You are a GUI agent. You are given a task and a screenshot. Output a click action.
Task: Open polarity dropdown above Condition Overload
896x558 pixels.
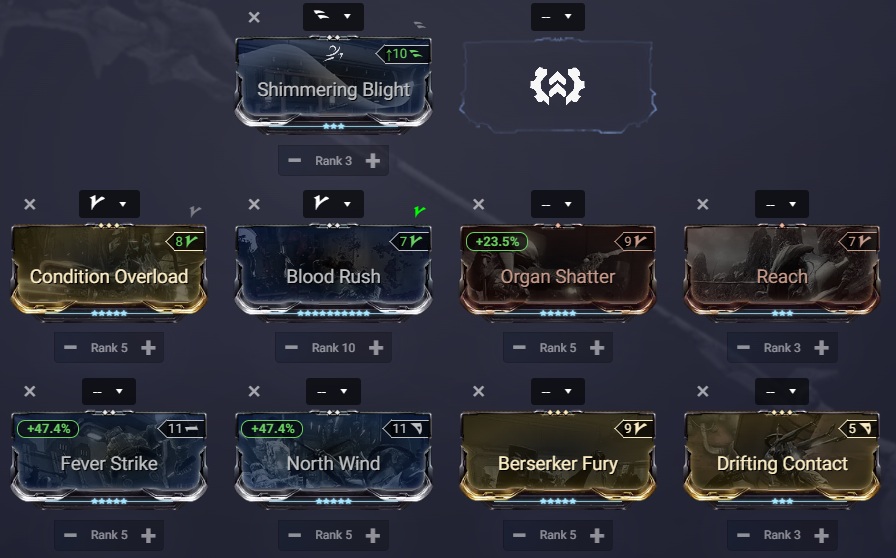[x=109, y=204]
